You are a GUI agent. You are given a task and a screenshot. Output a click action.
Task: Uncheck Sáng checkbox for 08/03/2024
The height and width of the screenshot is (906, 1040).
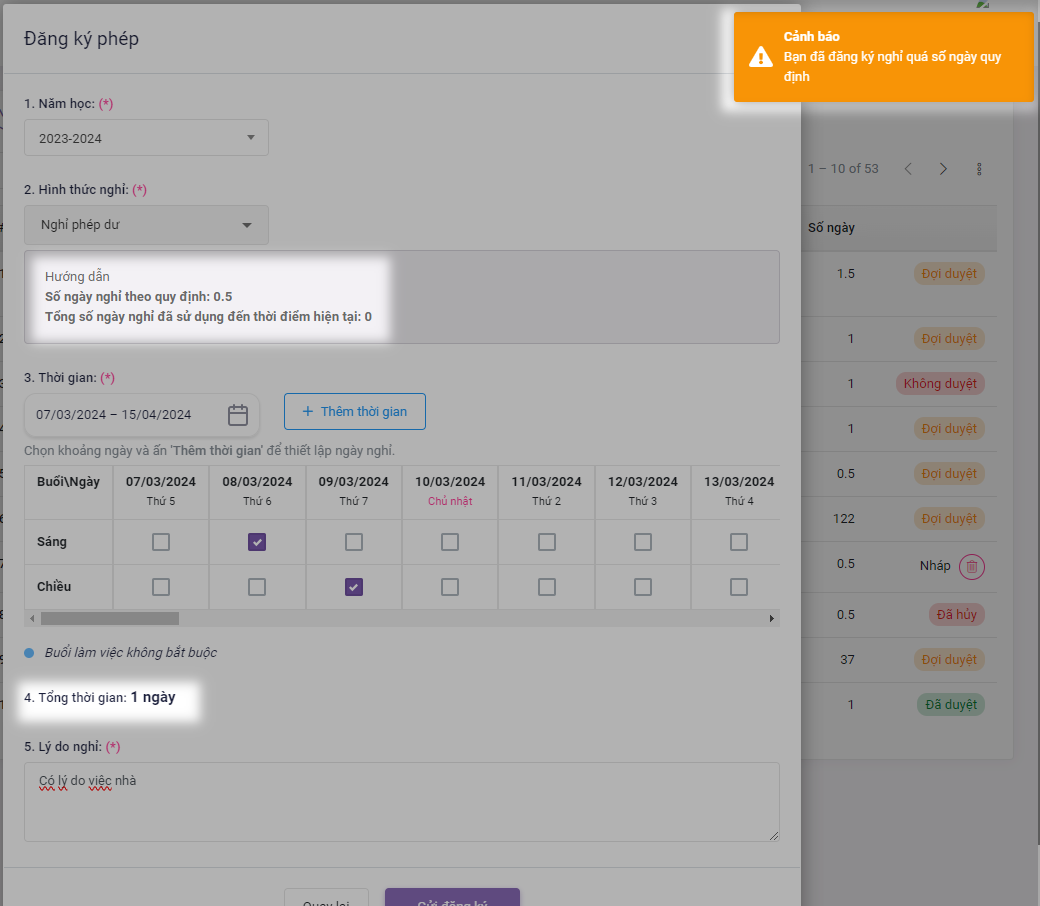tap(257, 542)
